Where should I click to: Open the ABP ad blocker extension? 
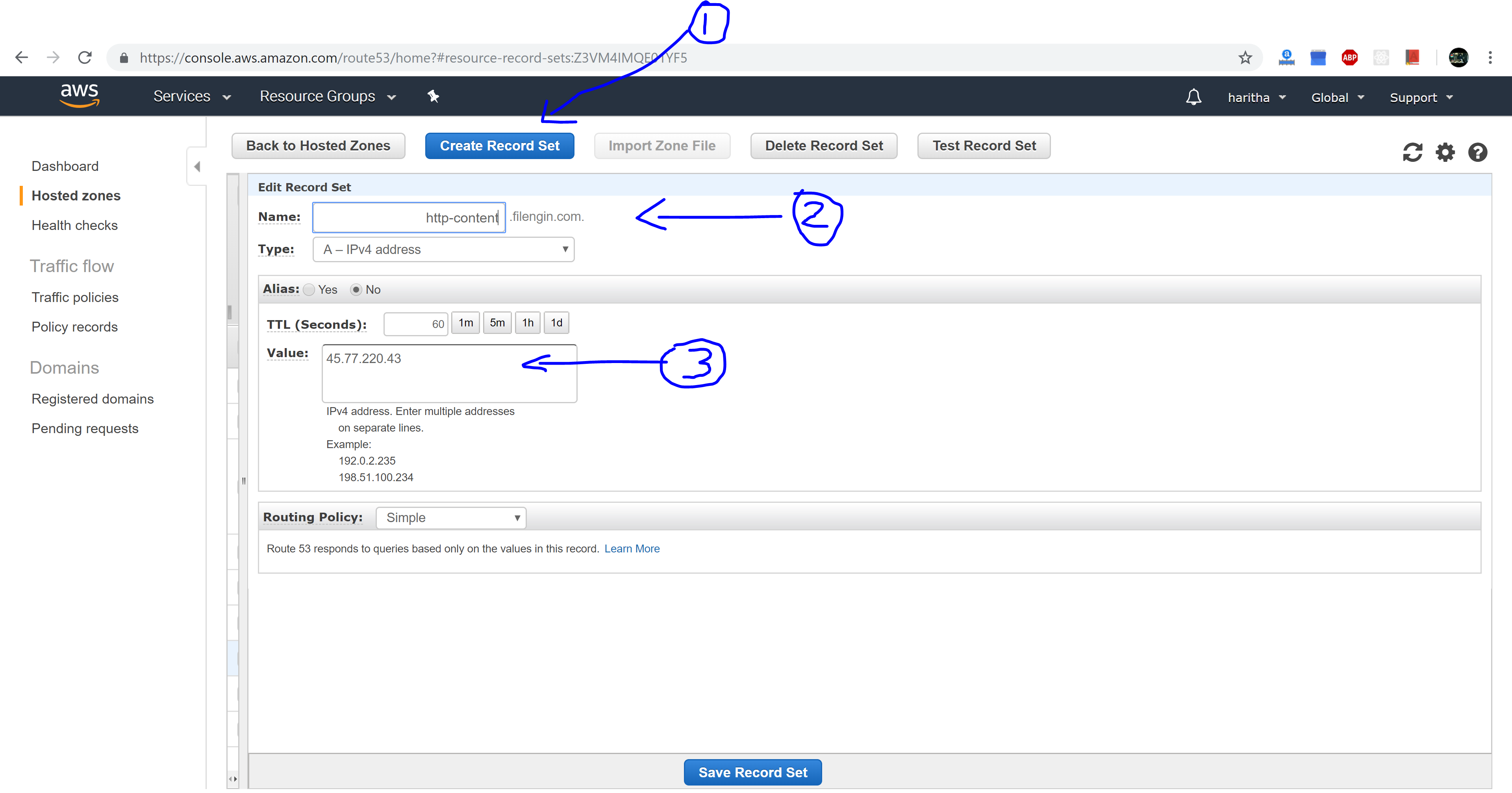coord(1349,57)
